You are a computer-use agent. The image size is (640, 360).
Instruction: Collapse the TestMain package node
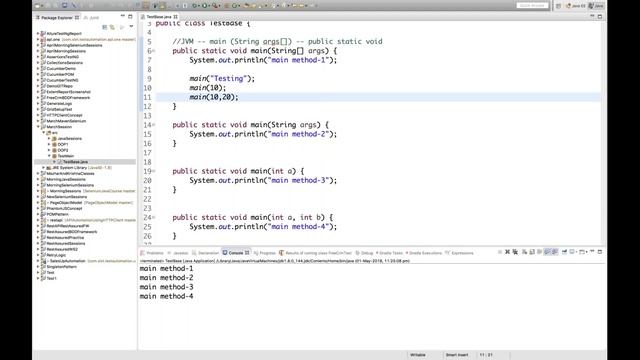pos(49,156)
